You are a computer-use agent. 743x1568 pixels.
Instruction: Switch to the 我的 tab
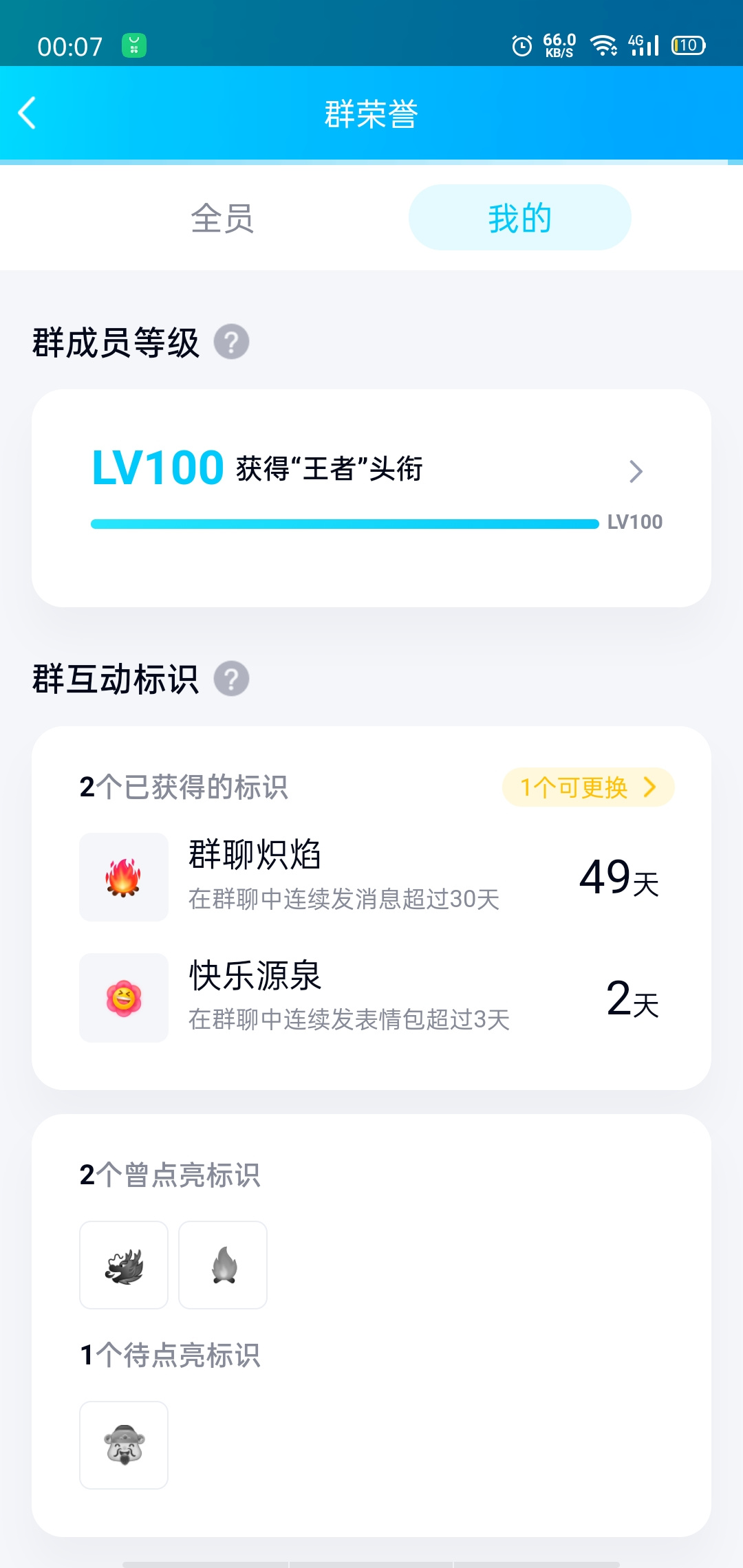pyautogui.click(x=520, y=217)
